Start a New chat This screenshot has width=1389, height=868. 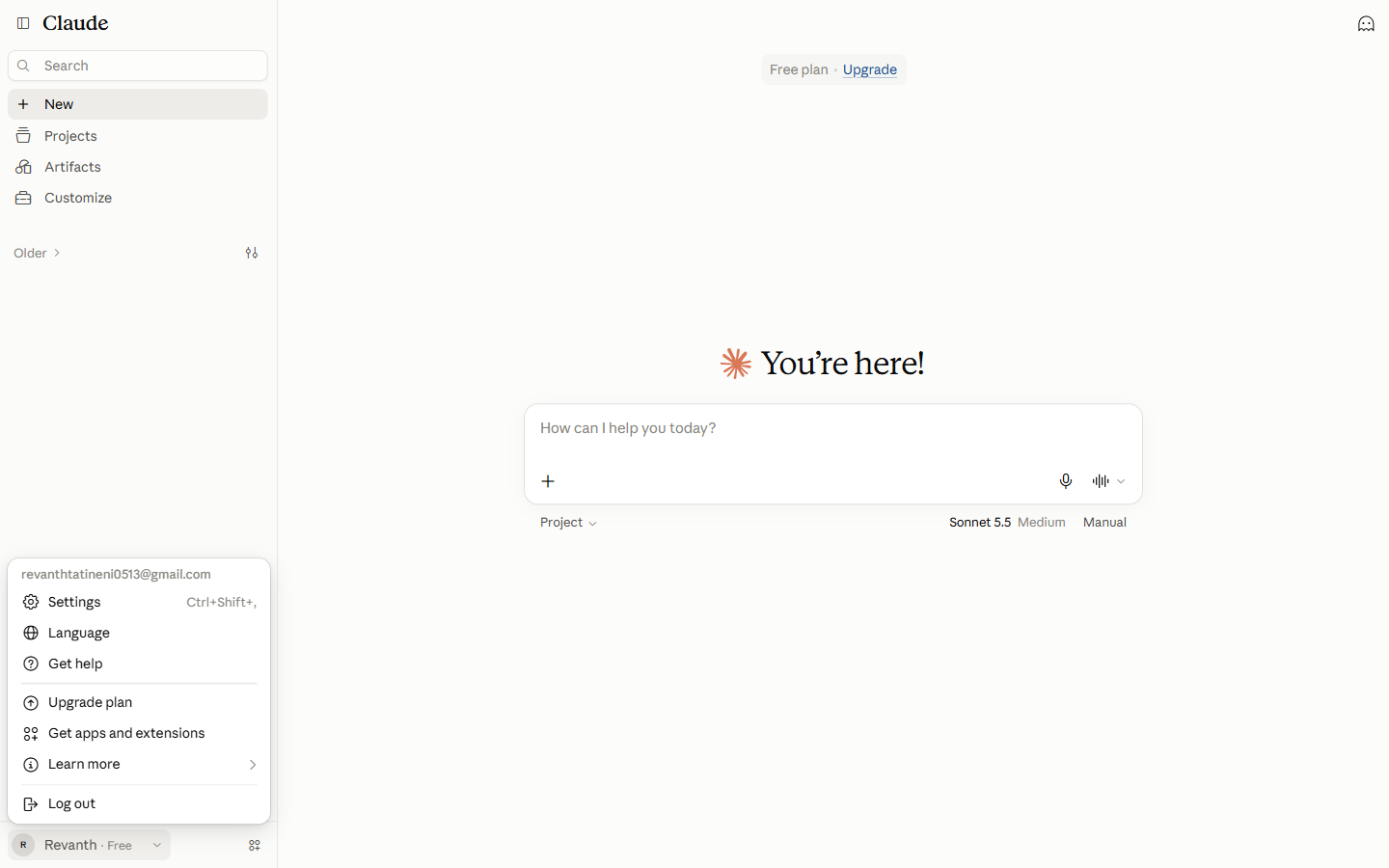point(138,104)
